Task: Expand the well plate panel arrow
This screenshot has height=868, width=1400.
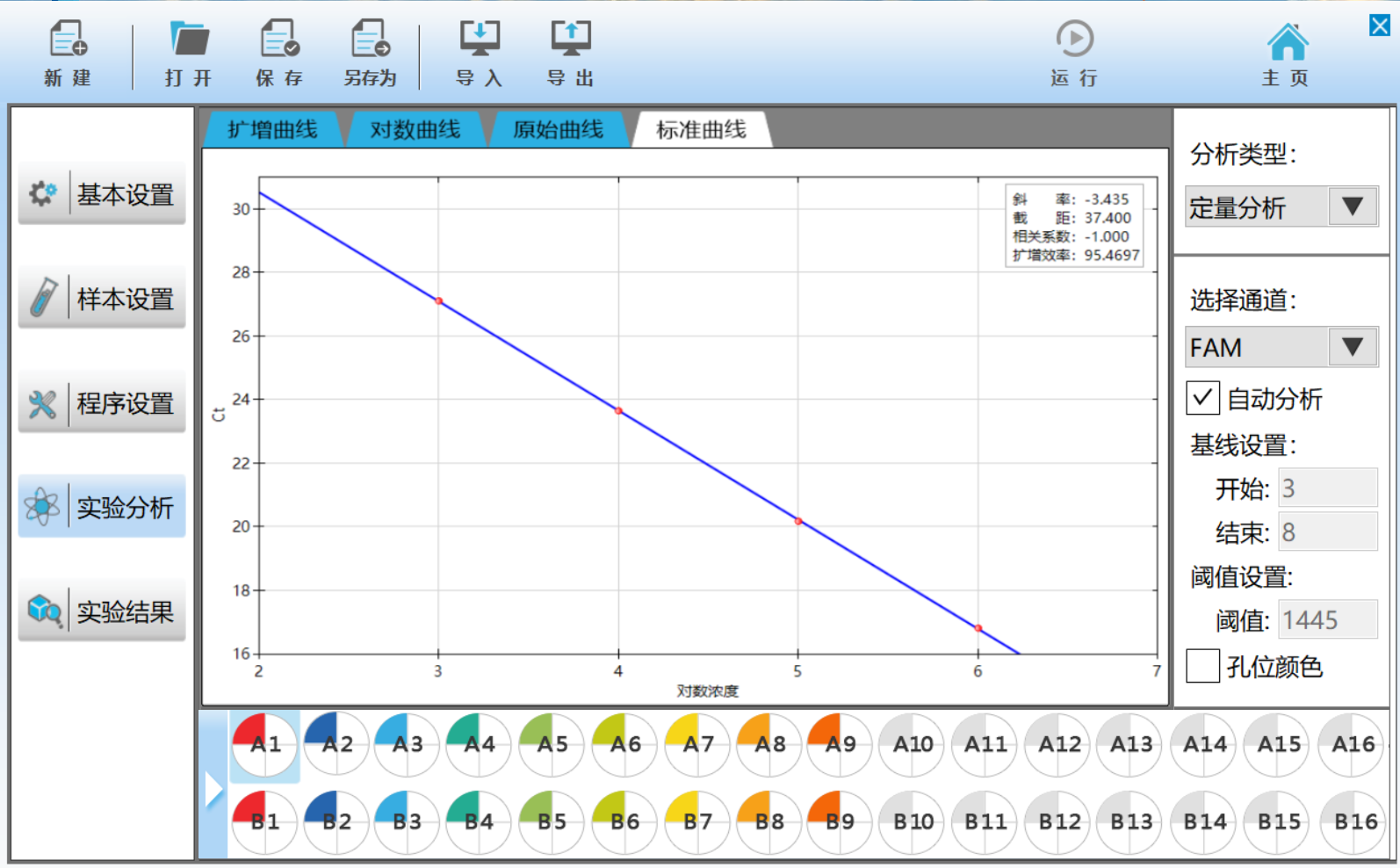Action: (213, 788)
